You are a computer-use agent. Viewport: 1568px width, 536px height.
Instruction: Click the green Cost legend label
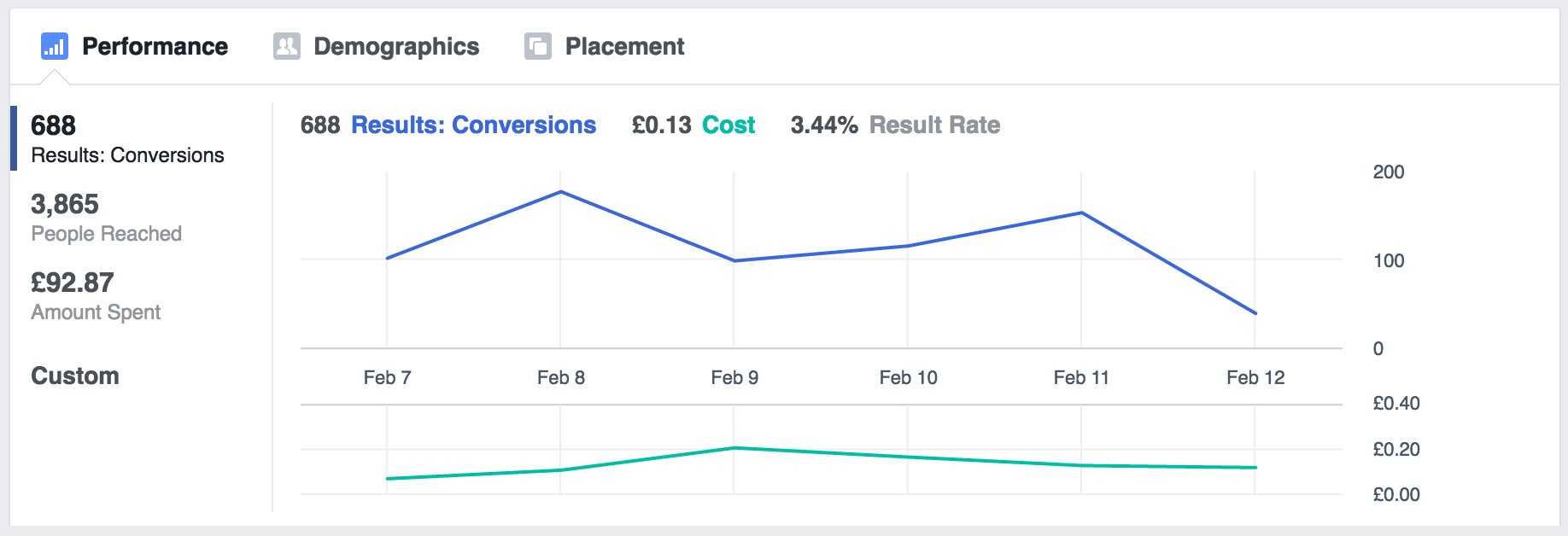pyautogui.click(x=728, y=125)
